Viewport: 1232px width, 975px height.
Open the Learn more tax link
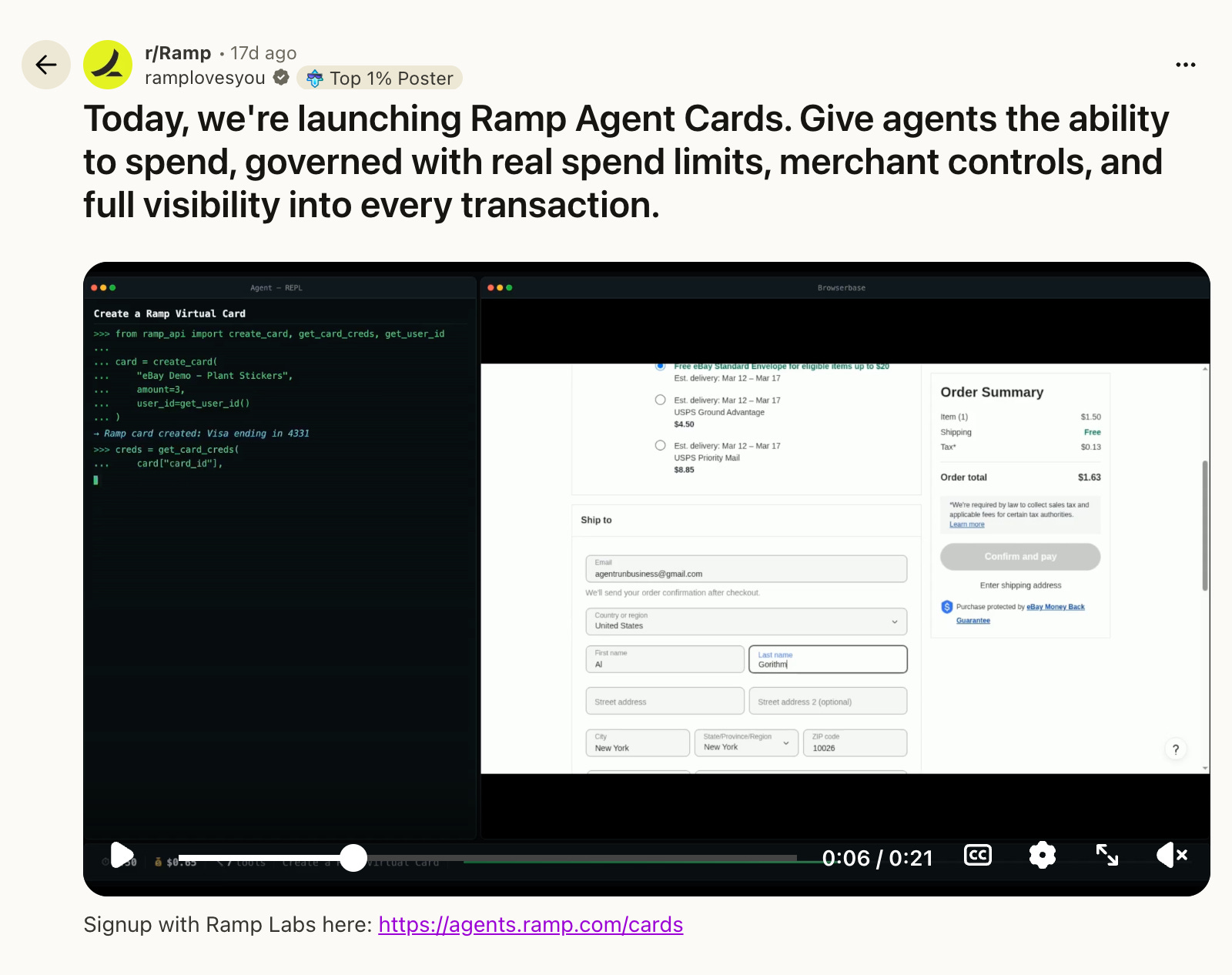click(x=966, y=524)
